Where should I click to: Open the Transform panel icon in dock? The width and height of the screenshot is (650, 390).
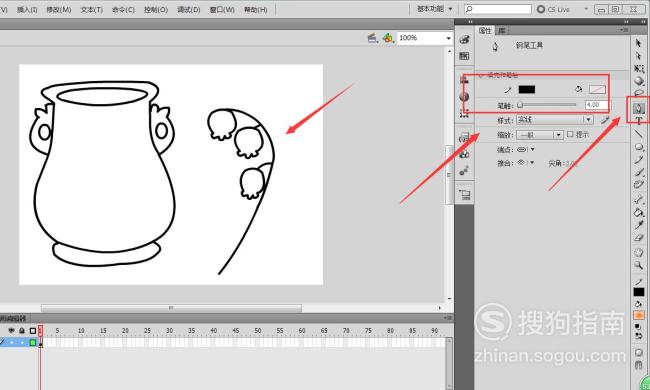tap(464, 113)
